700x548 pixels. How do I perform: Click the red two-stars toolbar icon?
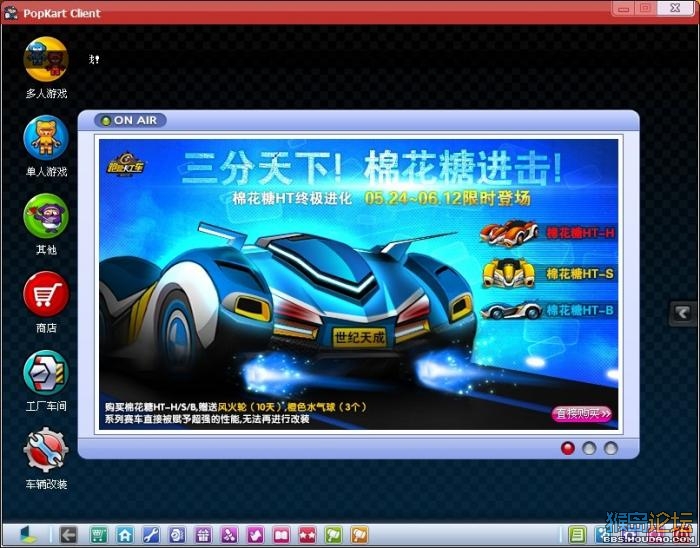click(x=307, y=535)
